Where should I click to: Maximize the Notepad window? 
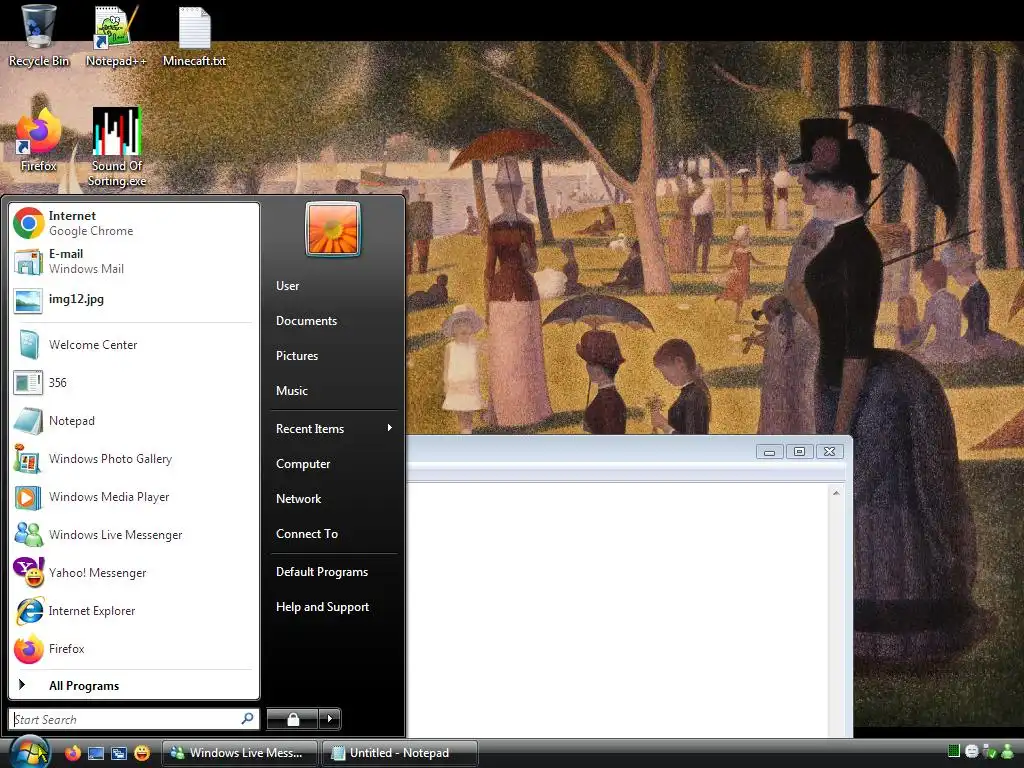click(799, 451)
